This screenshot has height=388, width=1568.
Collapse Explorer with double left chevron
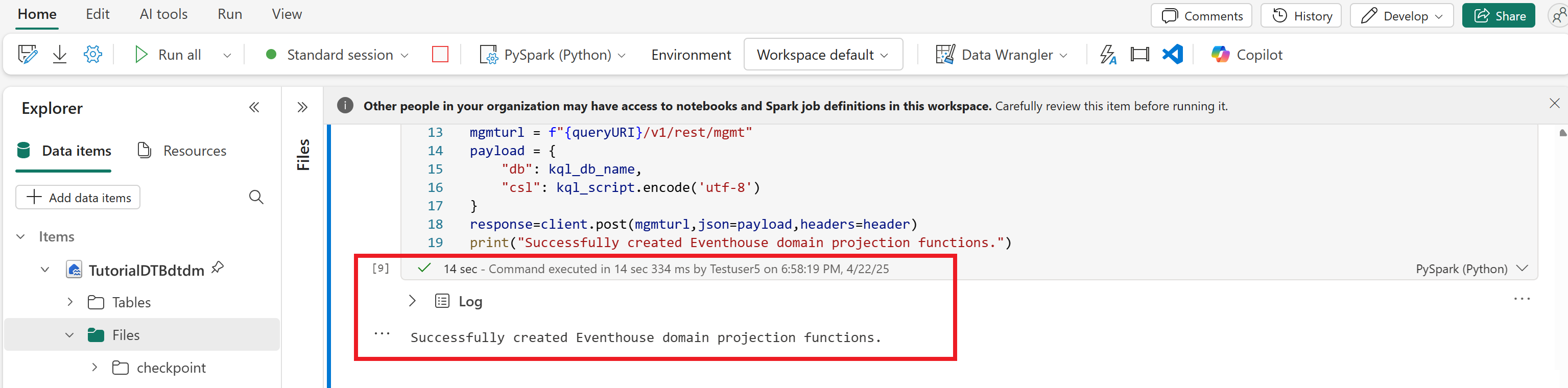coord(254,108)
